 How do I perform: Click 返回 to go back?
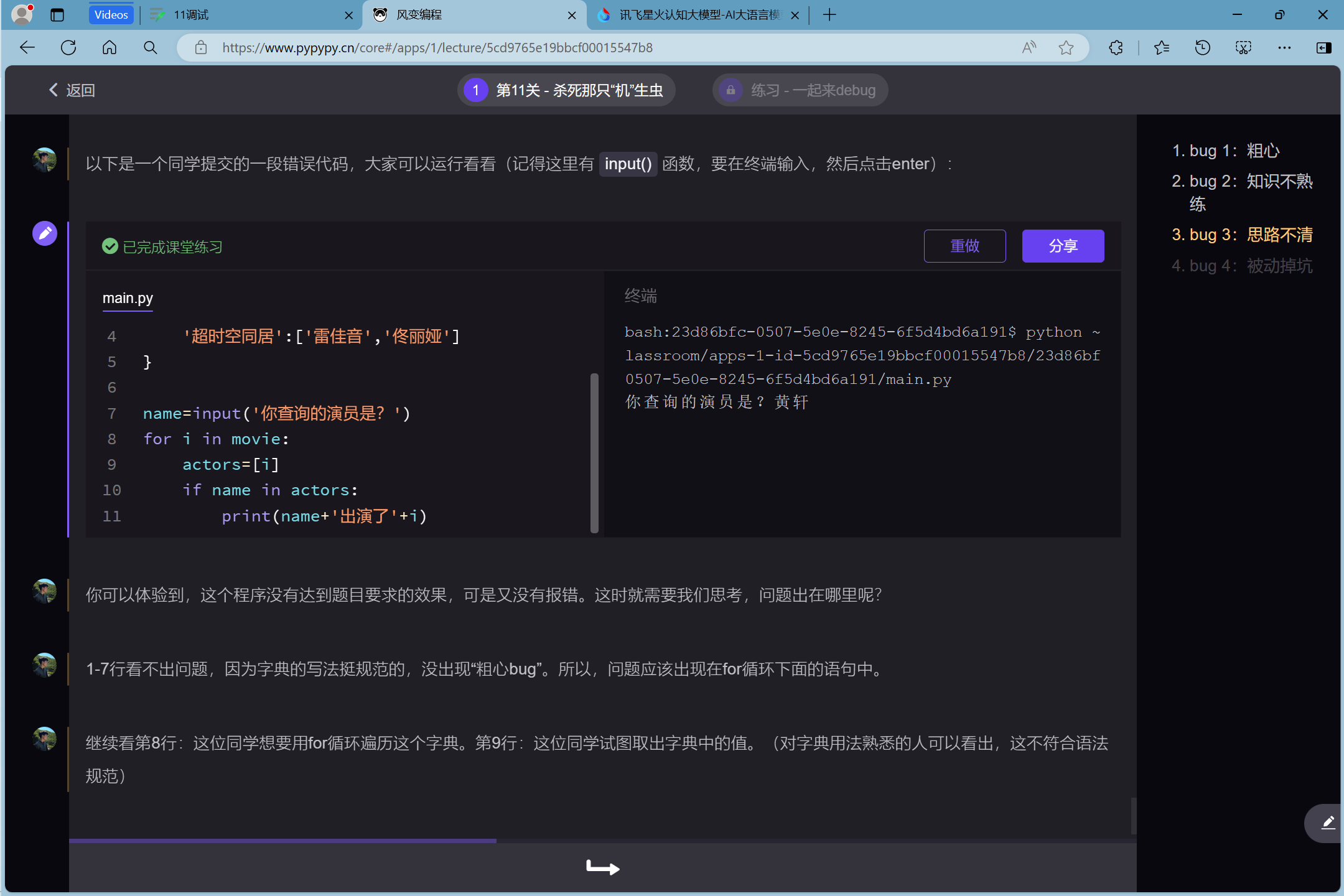point(72,90)
